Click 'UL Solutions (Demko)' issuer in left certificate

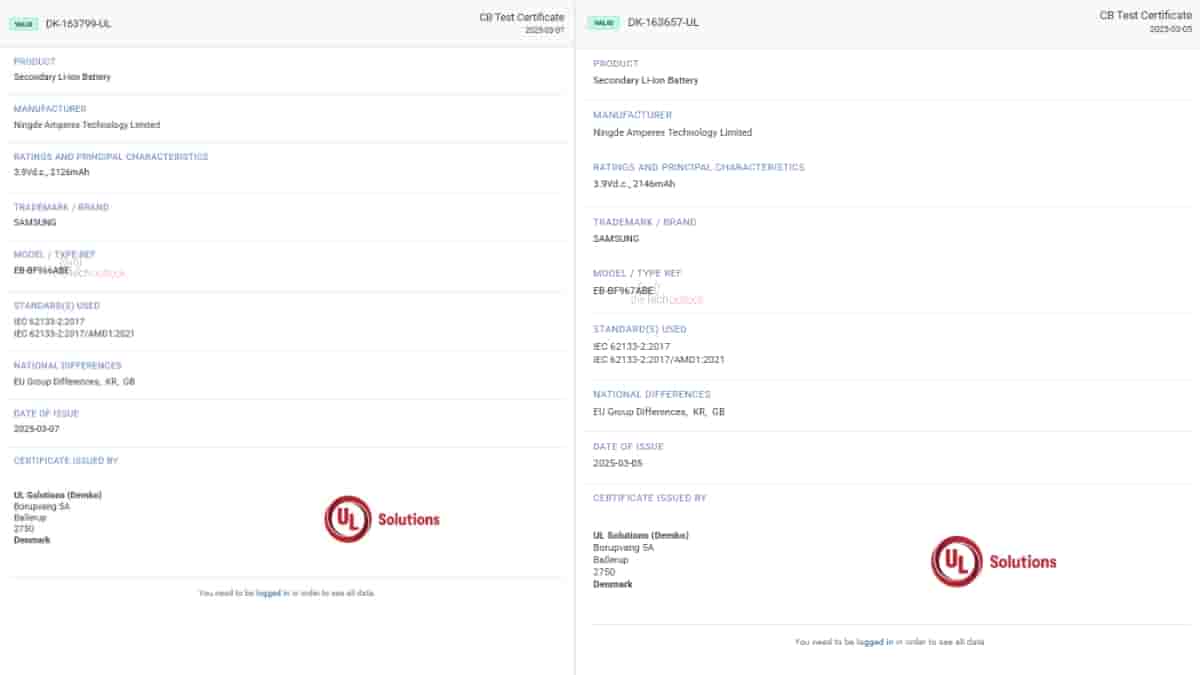57,494
